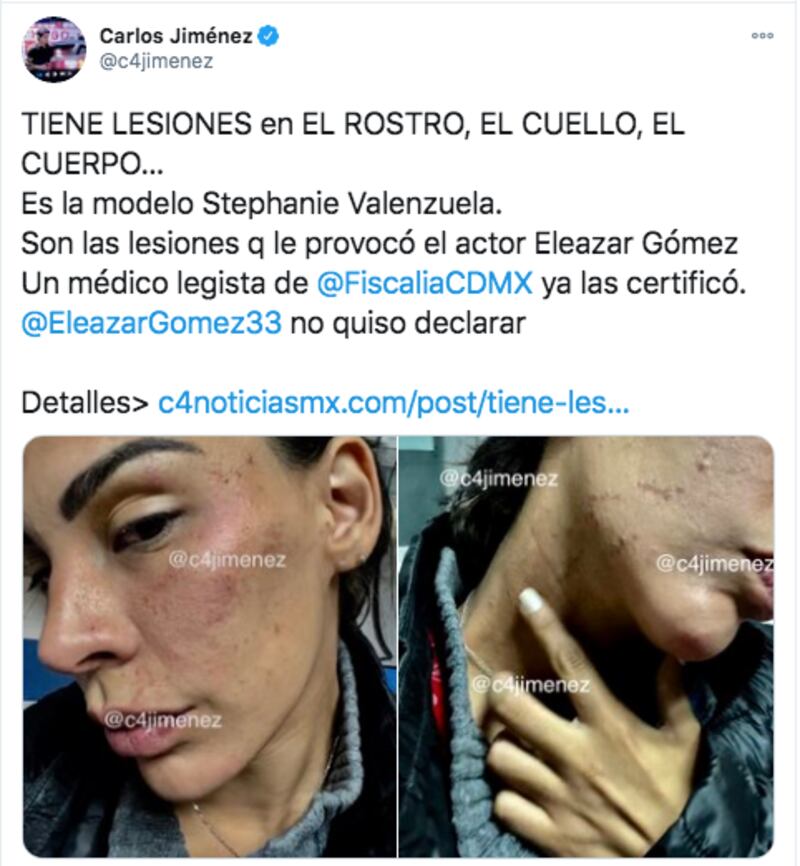
Task: Click the 'Un médico legista de' text
Action: click(165, 283)
